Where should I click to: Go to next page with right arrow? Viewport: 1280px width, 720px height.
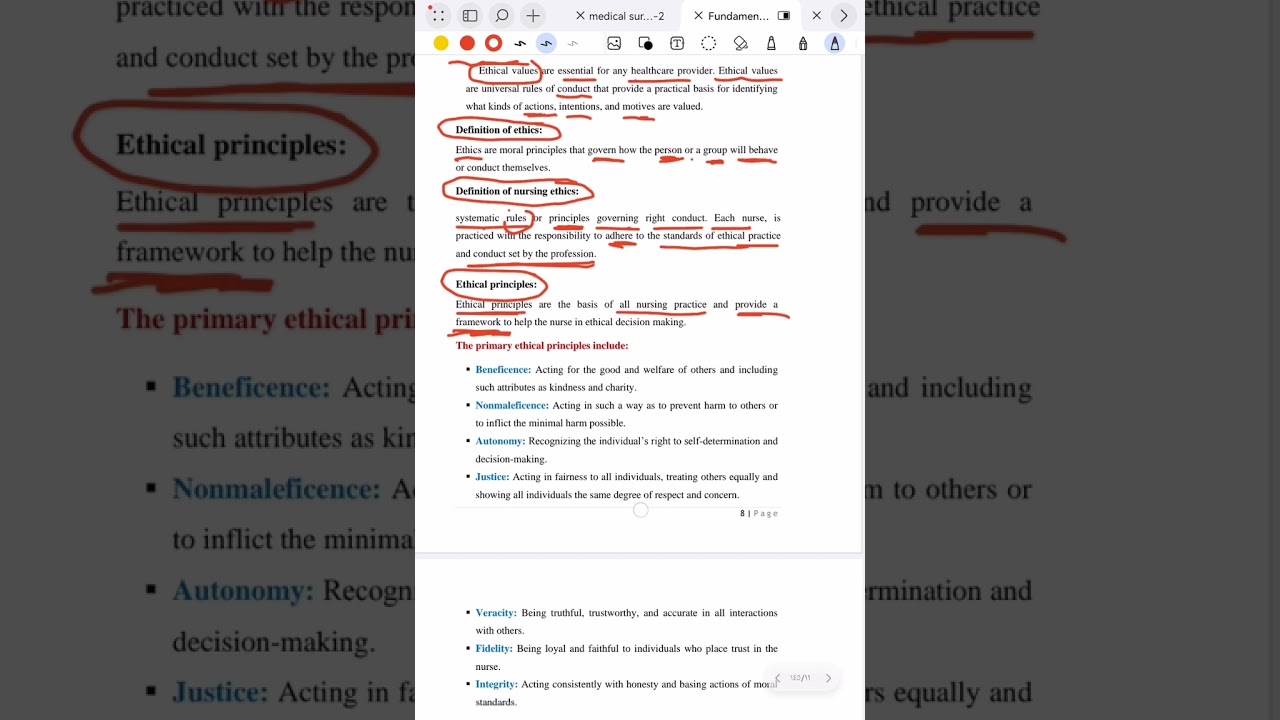[828, 678]
